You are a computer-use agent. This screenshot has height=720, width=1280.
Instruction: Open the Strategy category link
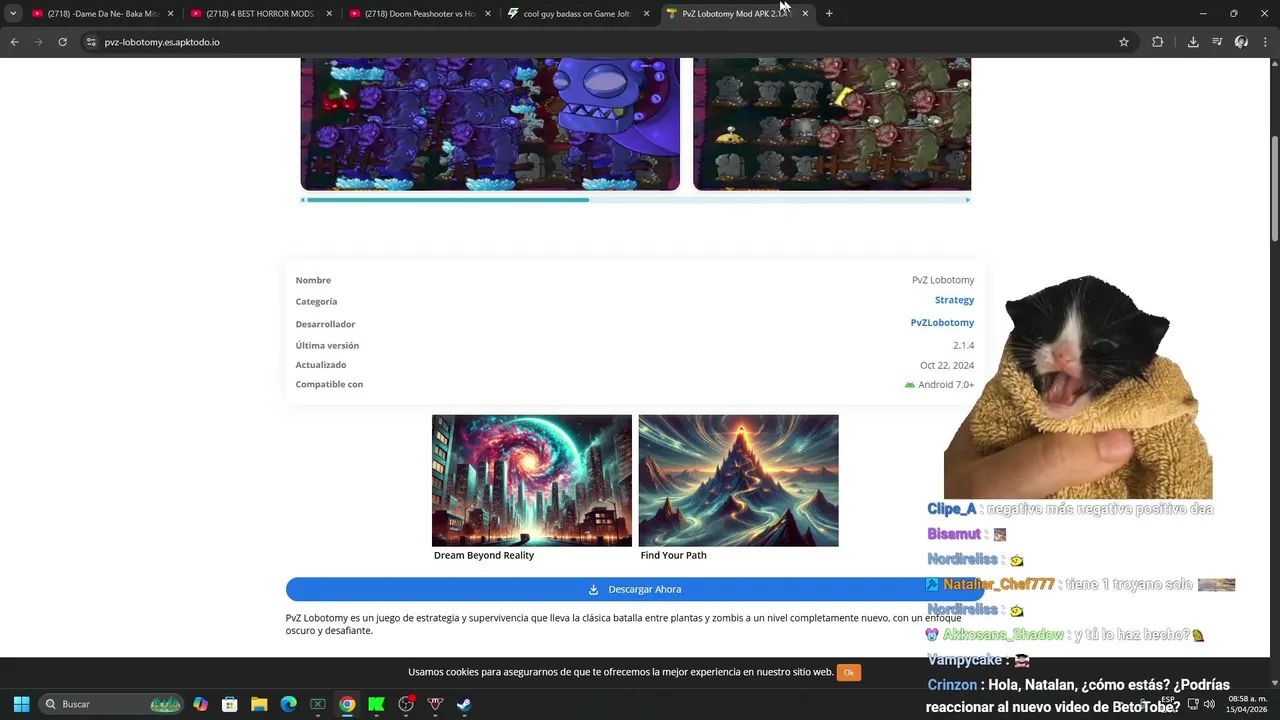coord(954,300)
